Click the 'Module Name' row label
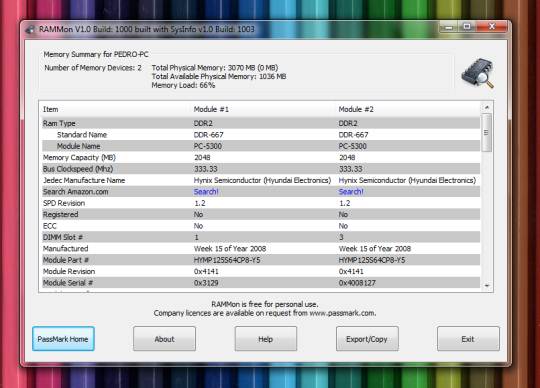 click(79, 146)
